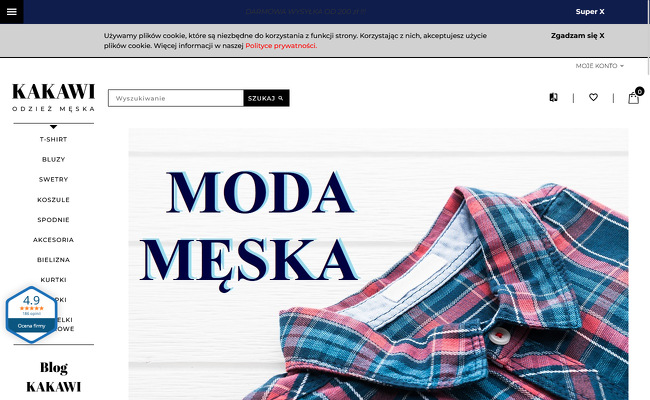Open the wishlist heart icon
Viewport: 650px width, 400px height.
(x=593, y=97)
